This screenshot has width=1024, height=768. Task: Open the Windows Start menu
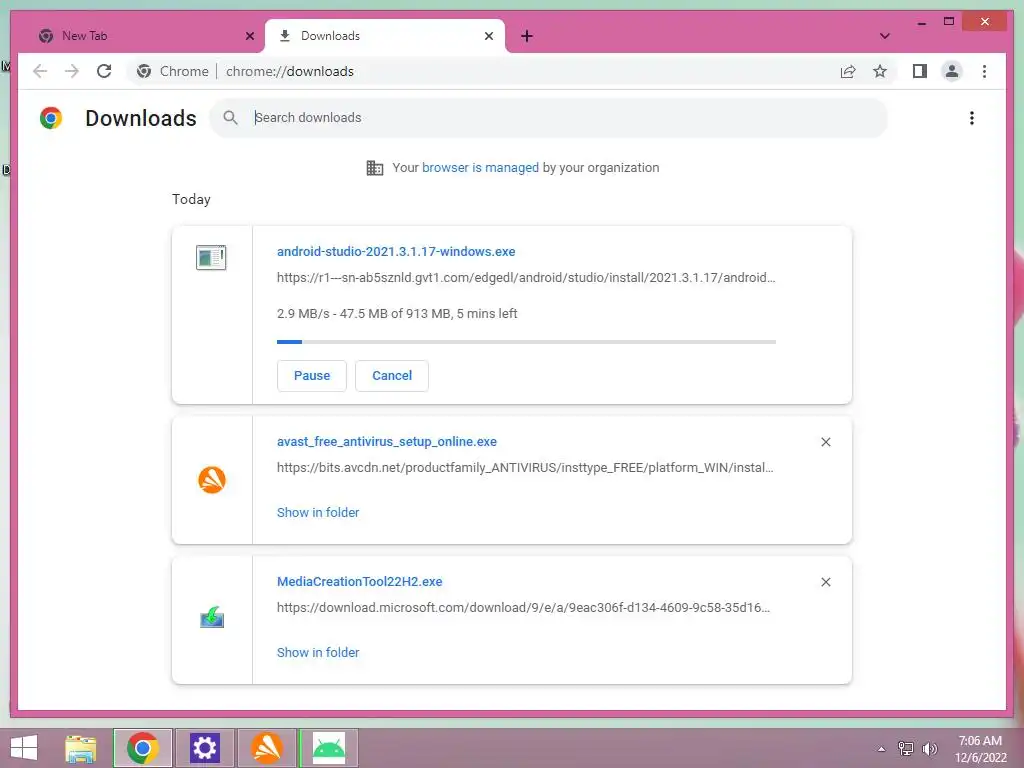24,748
